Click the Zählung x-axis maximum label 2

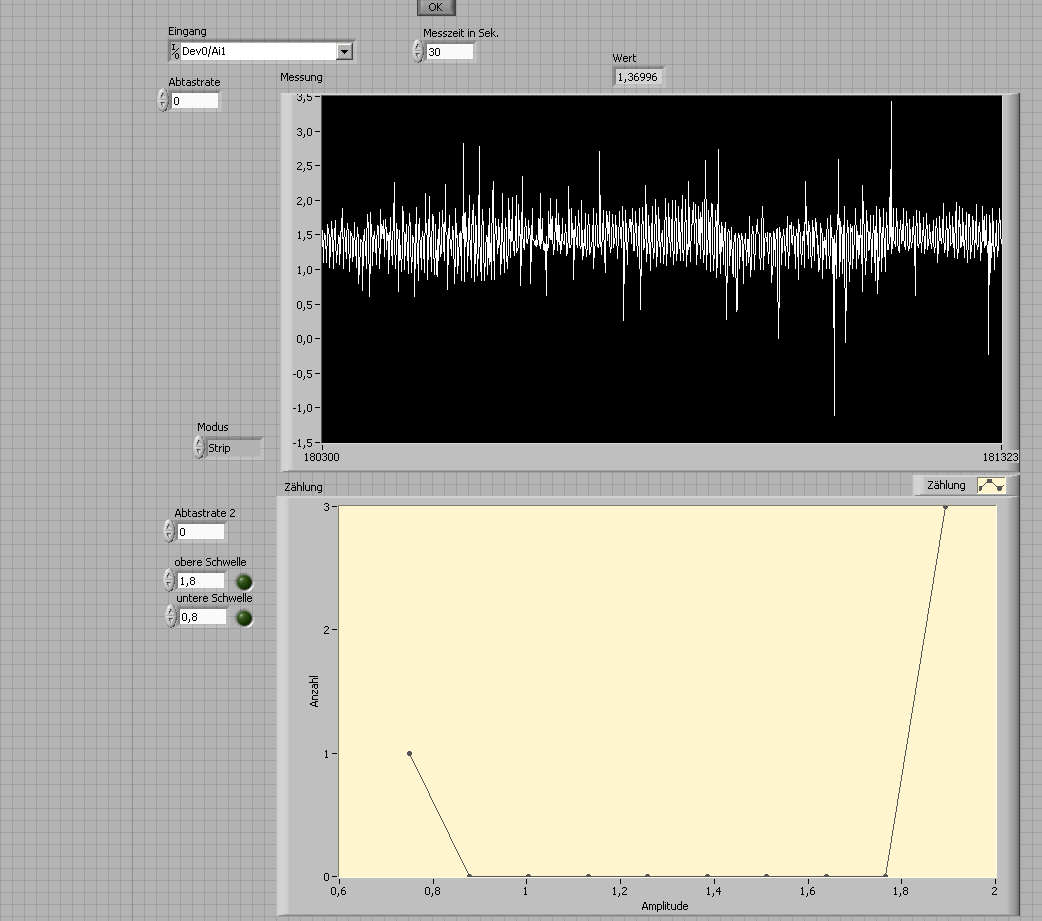pyautogui.click(x=994, y=891)
